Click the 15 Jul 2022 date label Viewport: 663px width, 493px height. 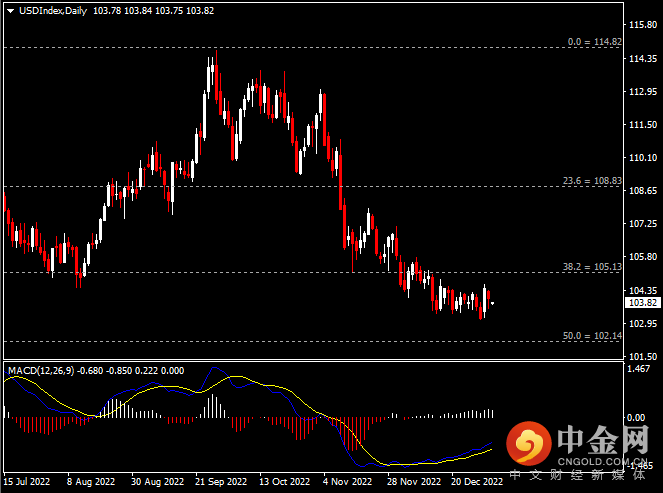pyautogui.click(x=27, y=481)
